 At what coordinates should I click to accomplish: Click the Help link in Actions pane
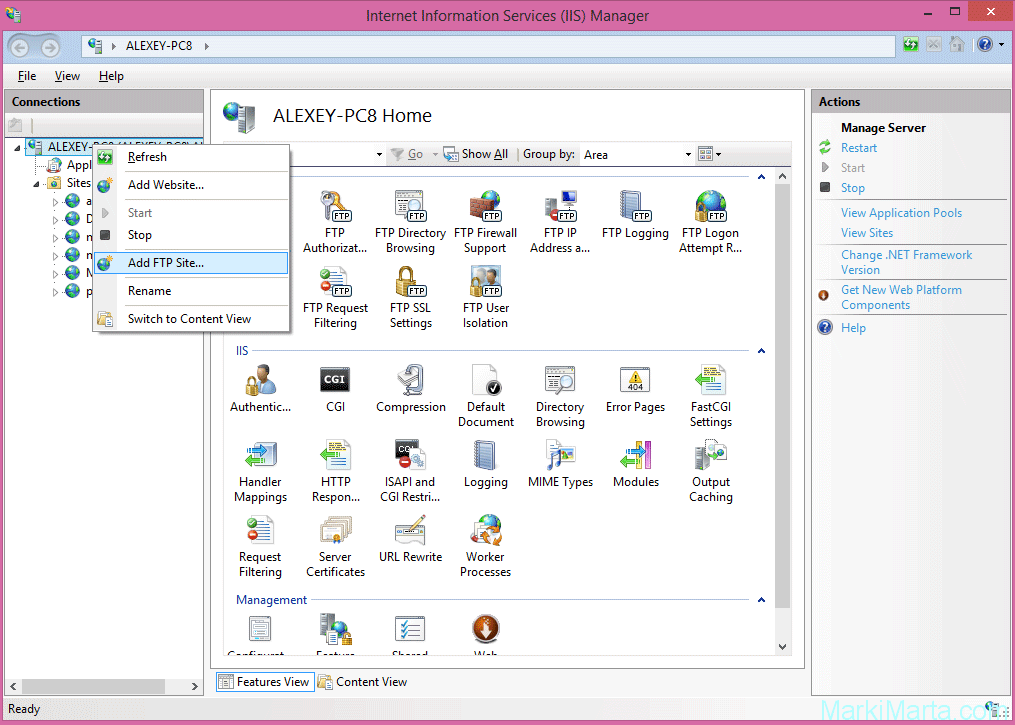pyautogui.click(x=853, y=328)
